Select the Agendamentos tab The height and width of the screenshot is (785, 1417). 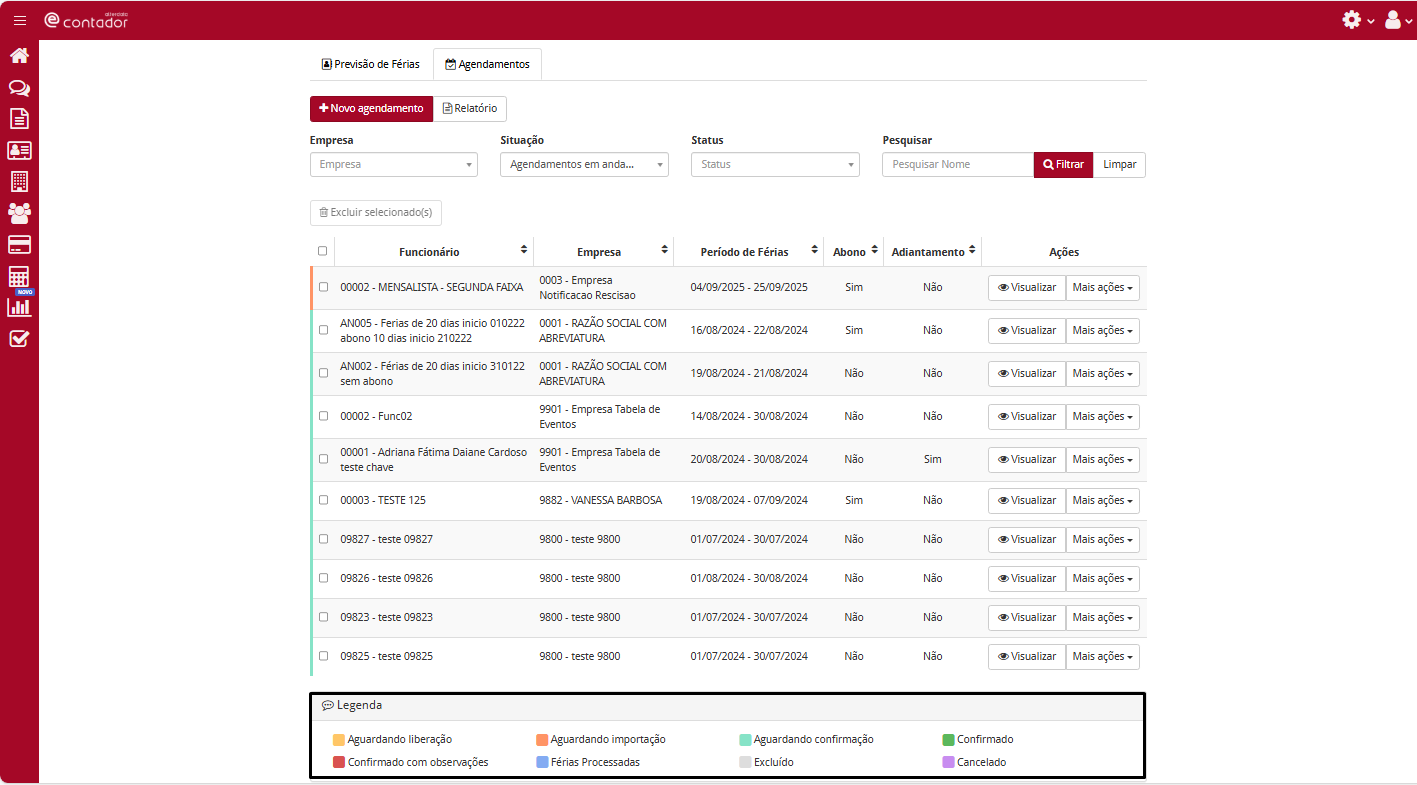pyautogui.click(x=487, y=64)
